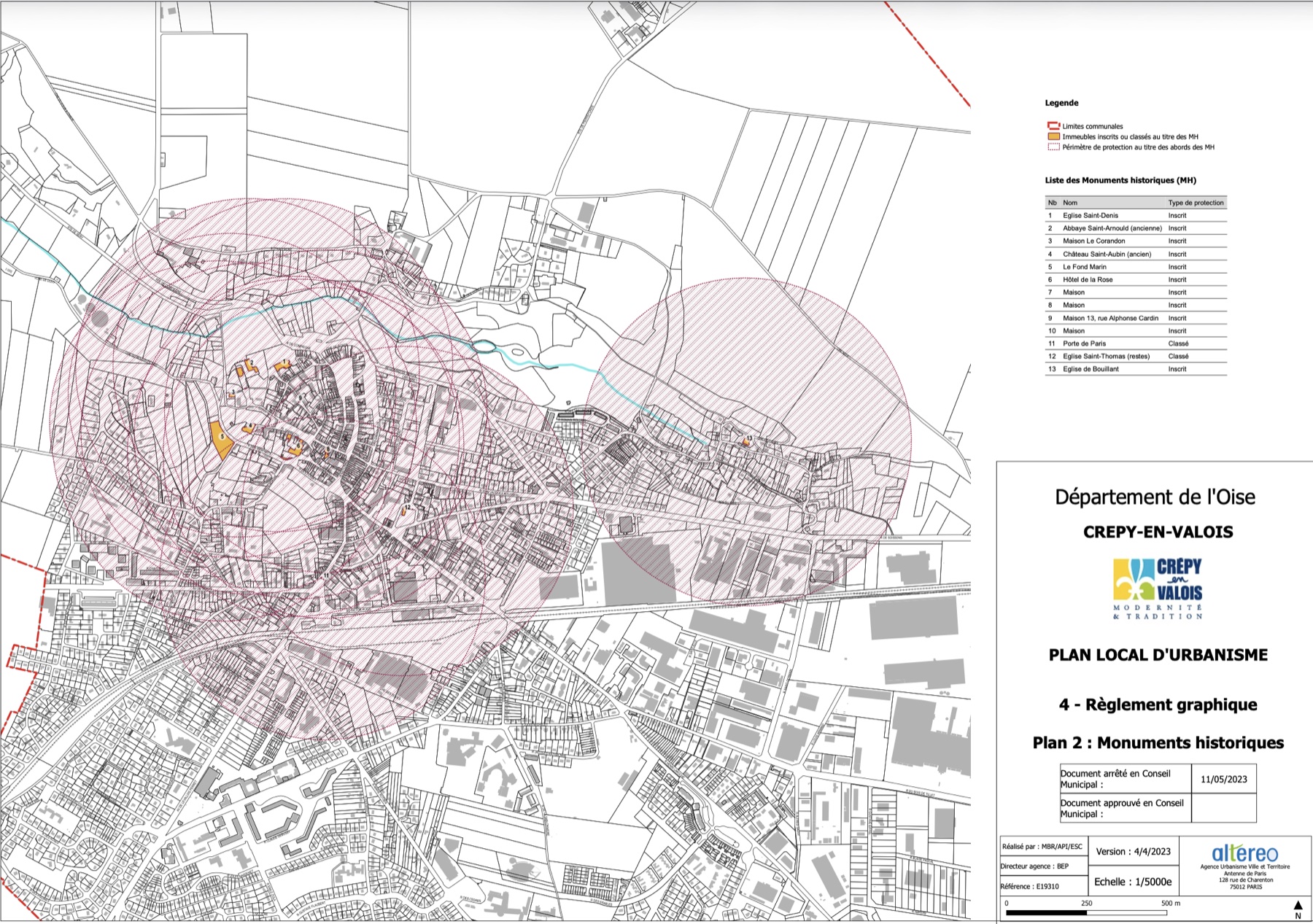This screenshot has width=1313, height=924.
Task: Click the 'Legende' heading
Action: [1061, 103]
